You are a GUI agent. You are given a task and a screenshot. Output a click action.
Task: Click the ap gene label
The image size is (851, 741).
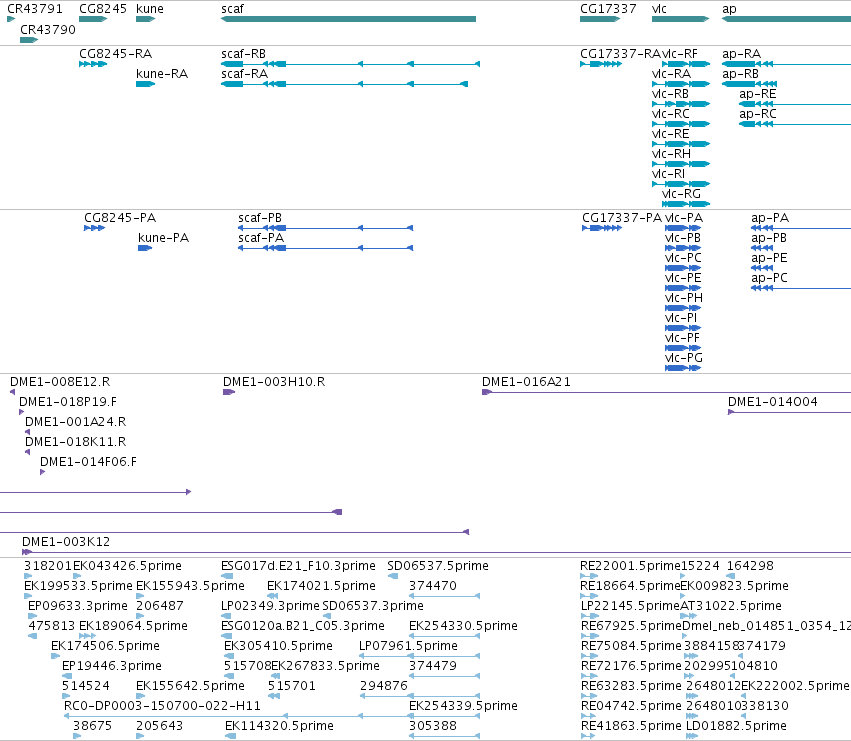click(x=729, y=9)
